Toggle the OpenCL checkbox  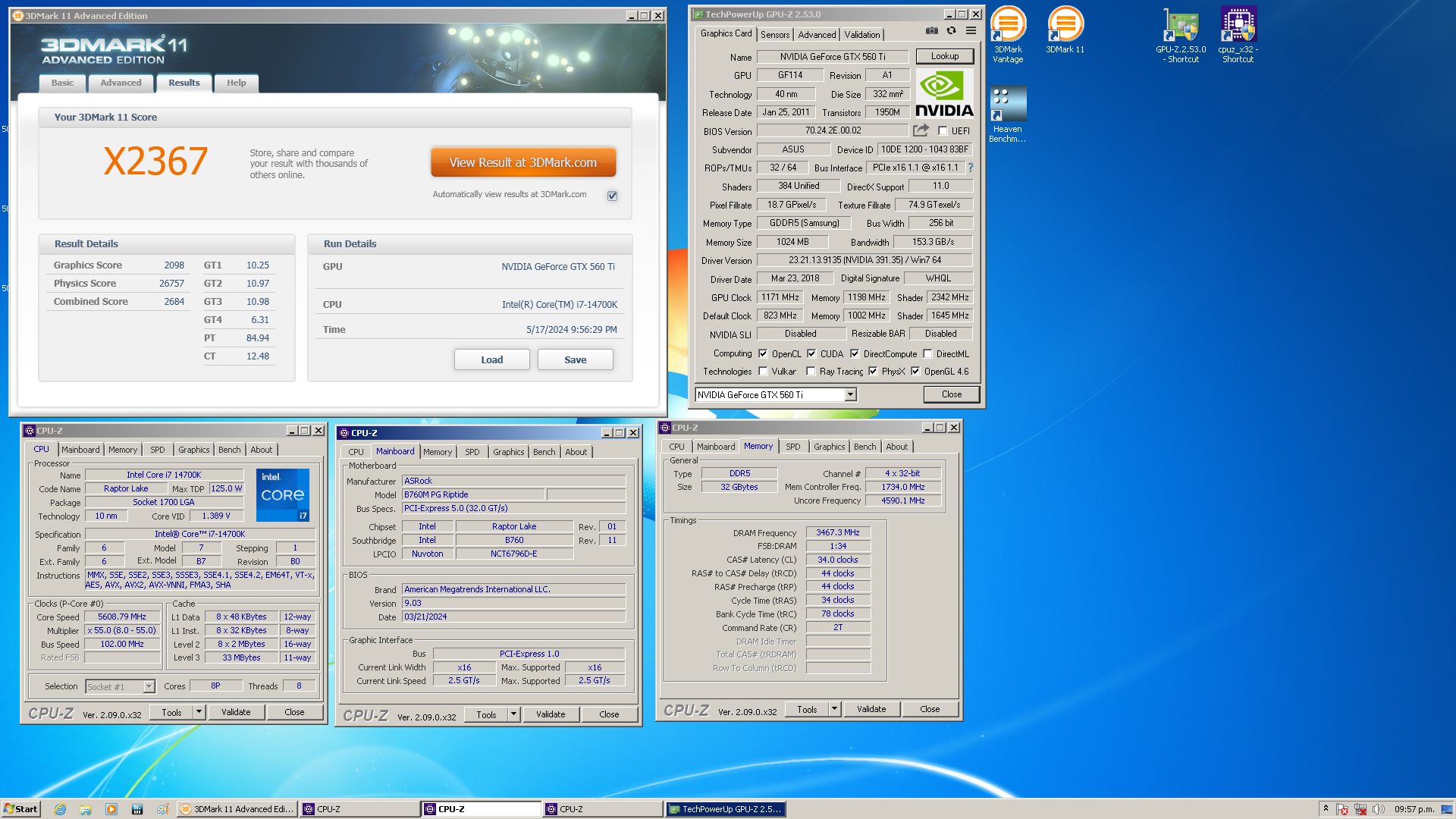(763, 353)
